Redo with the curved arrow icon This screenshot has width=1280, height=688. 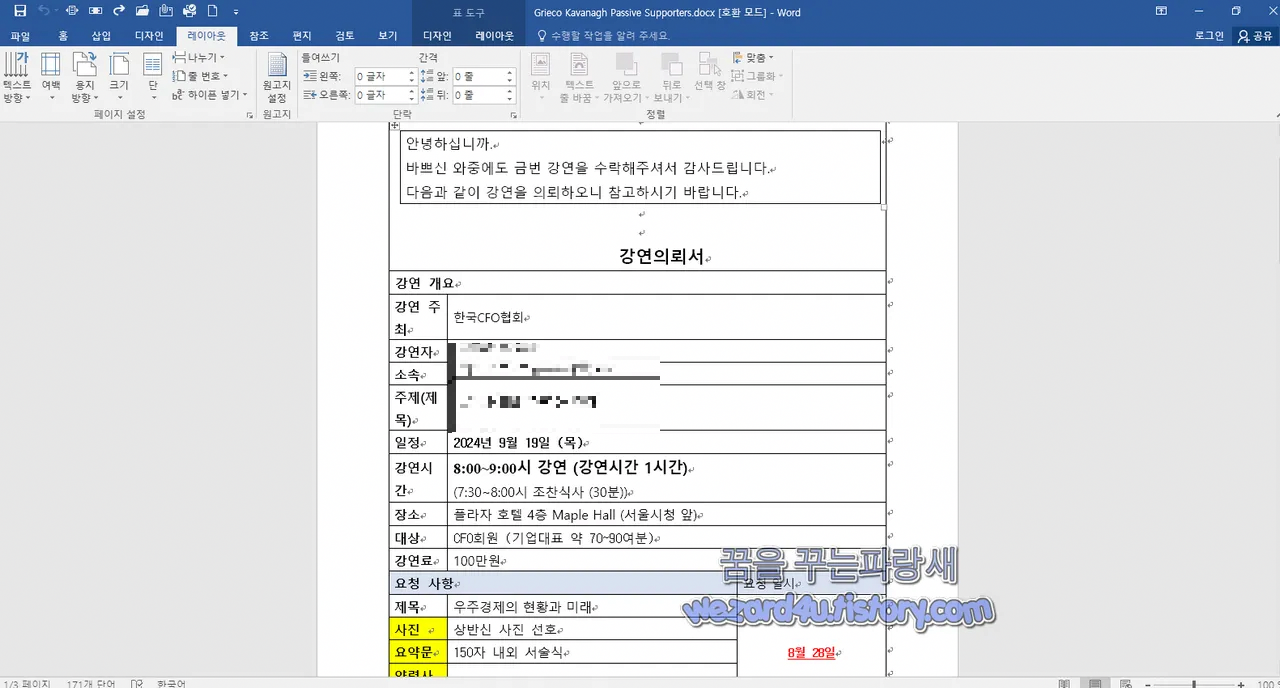pyautogui.click(x=119, y=11)
